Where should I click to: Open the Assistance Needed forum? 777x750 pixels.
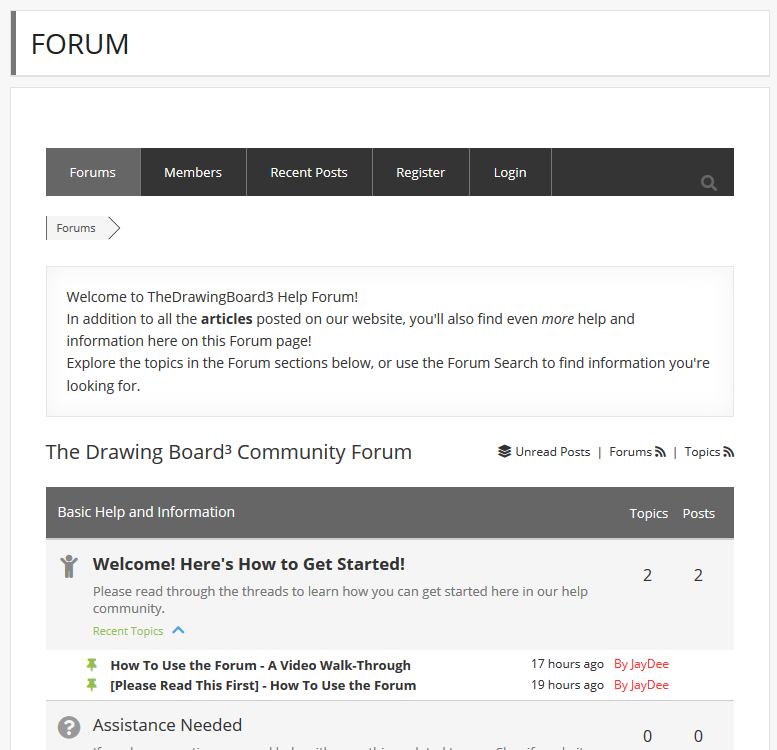pyautogui.click(x=167, y=725)
